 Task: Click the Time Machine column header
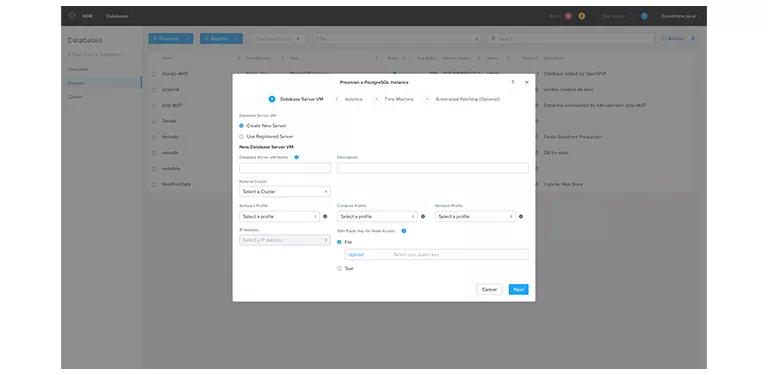coord(258,58)
